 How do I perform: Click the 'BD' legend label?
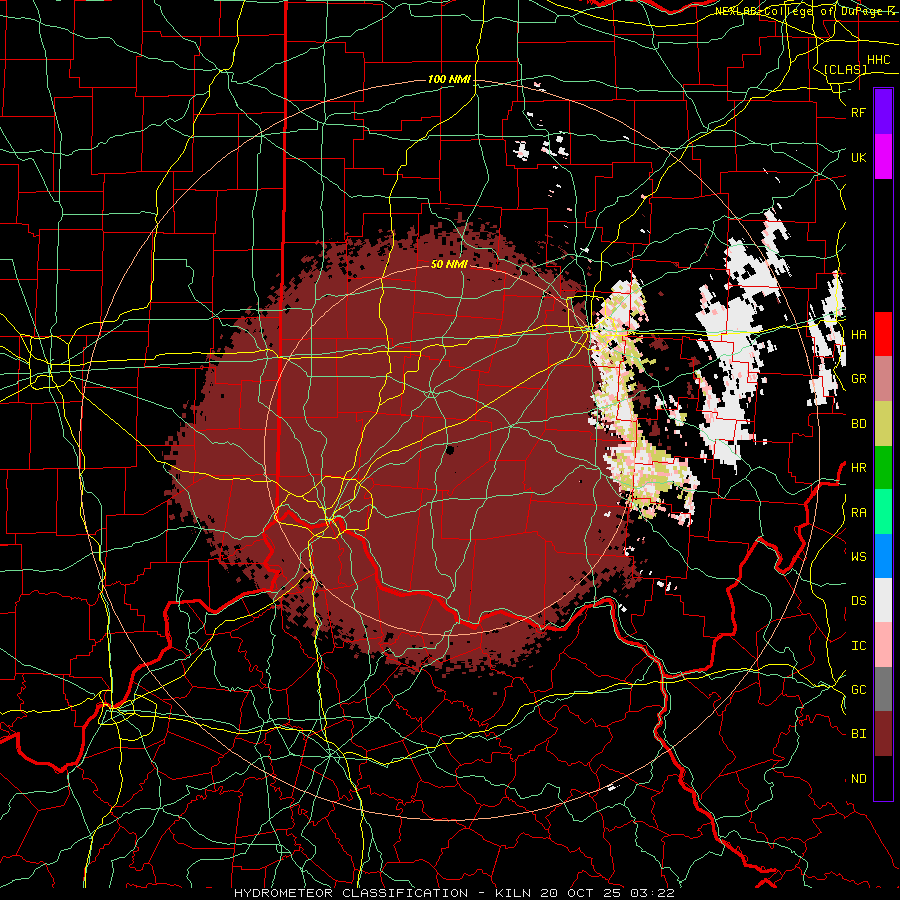858,424
